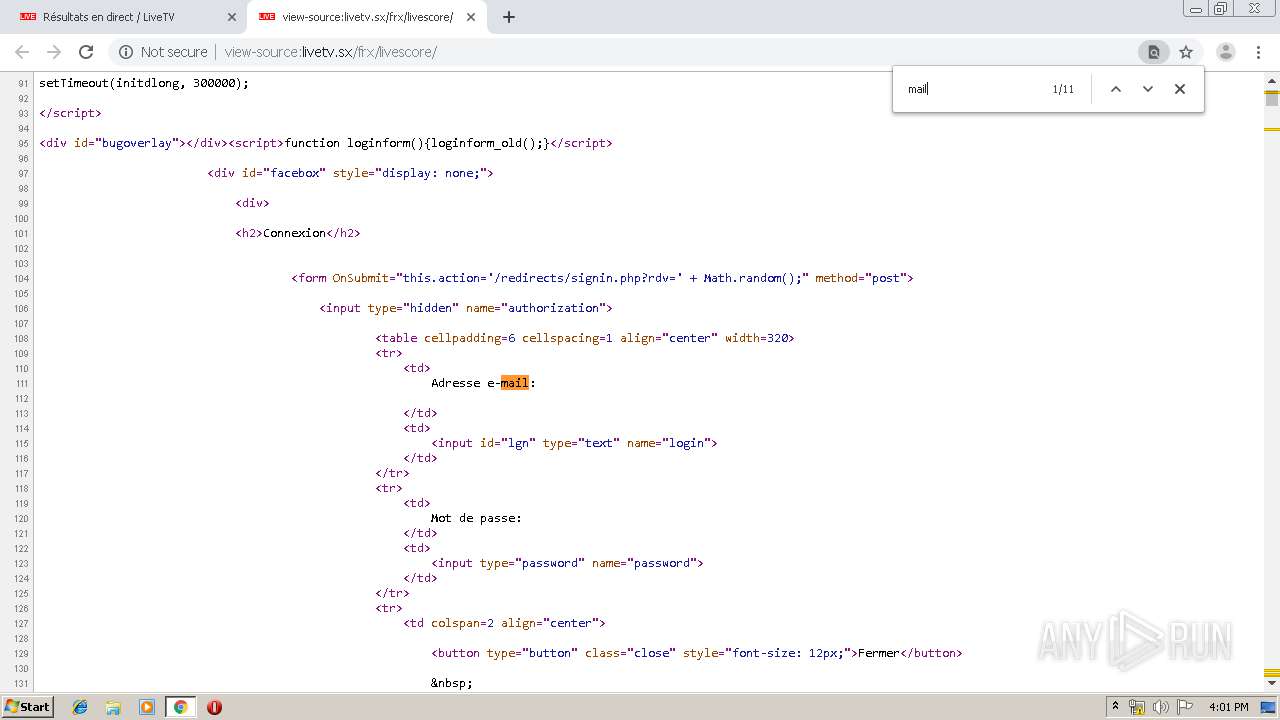Click the Chrome taskbar button
Screen dimensions: 1280x720
point(180,707)
